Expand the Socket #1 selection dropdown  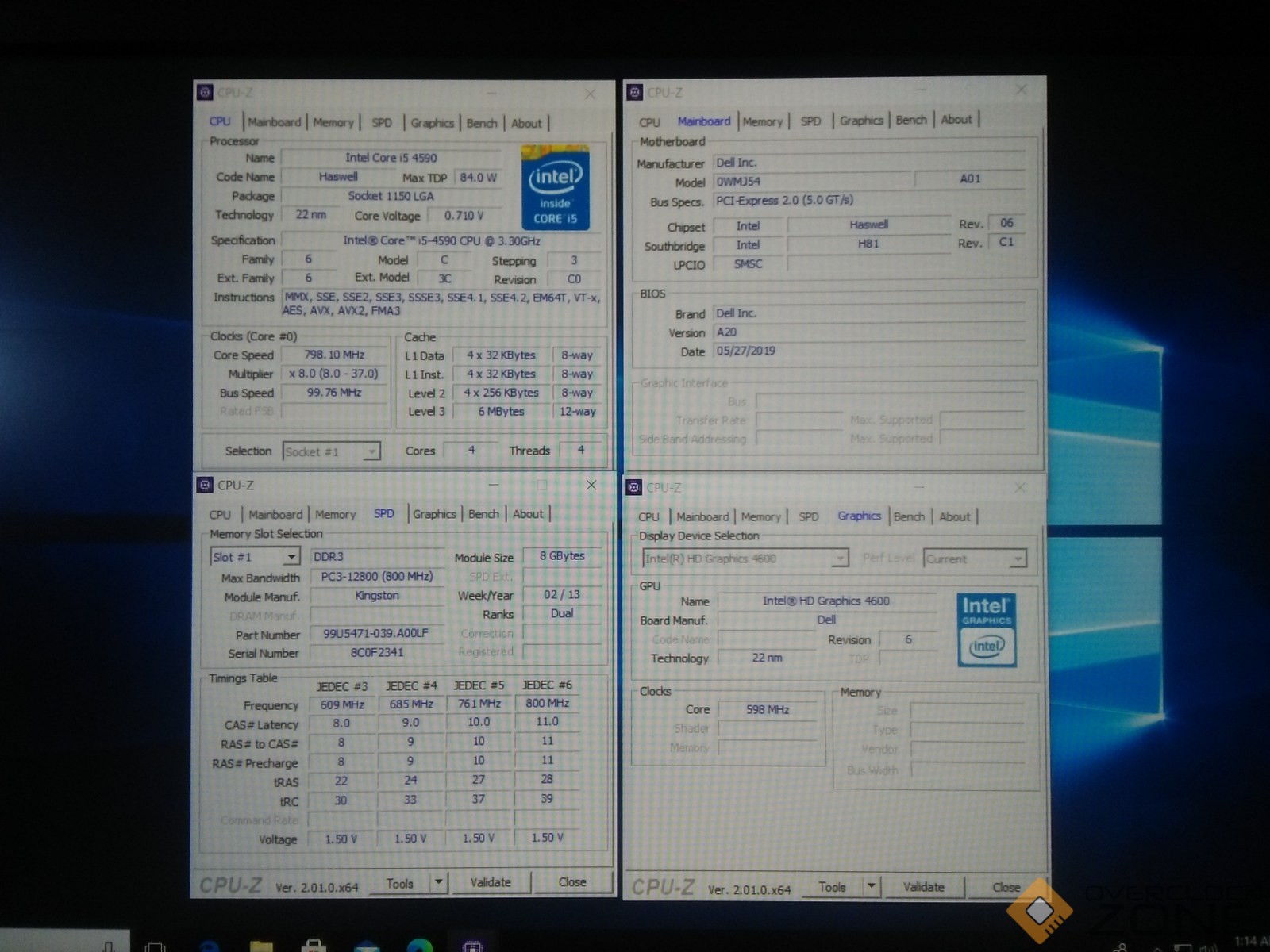371,452
